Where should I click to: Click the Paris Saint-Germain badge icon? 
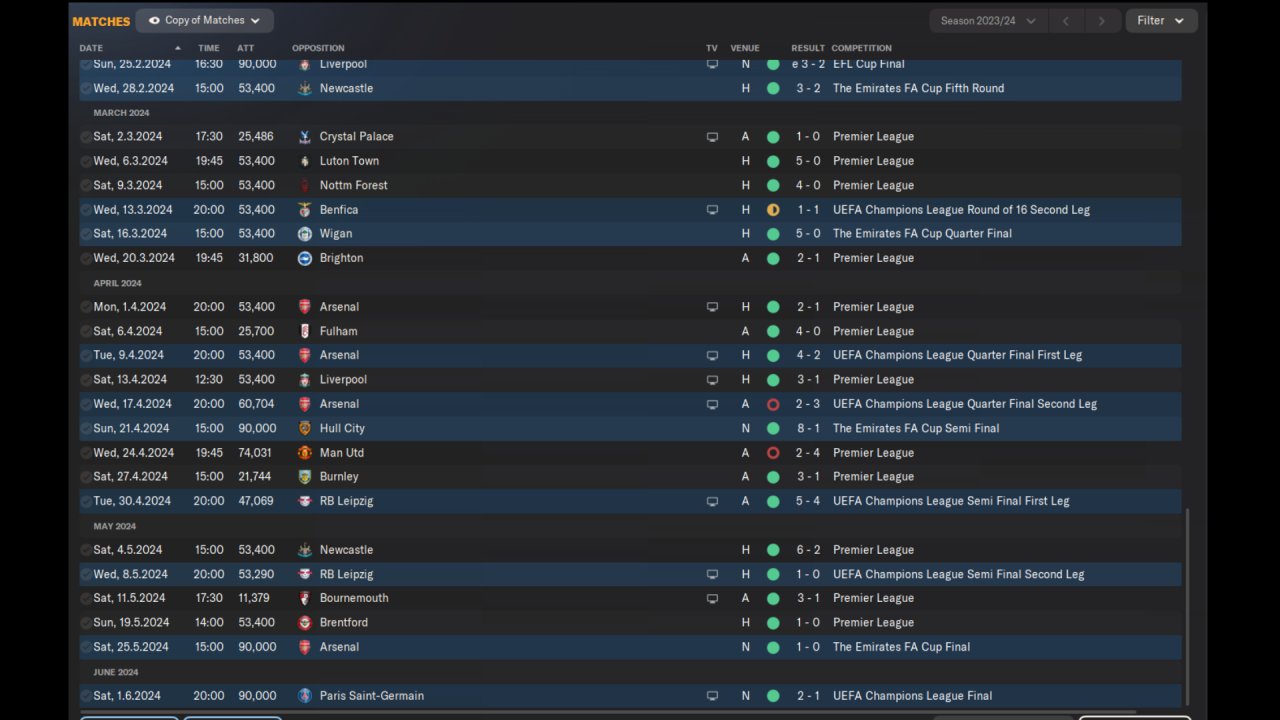(x=304, y=696)
